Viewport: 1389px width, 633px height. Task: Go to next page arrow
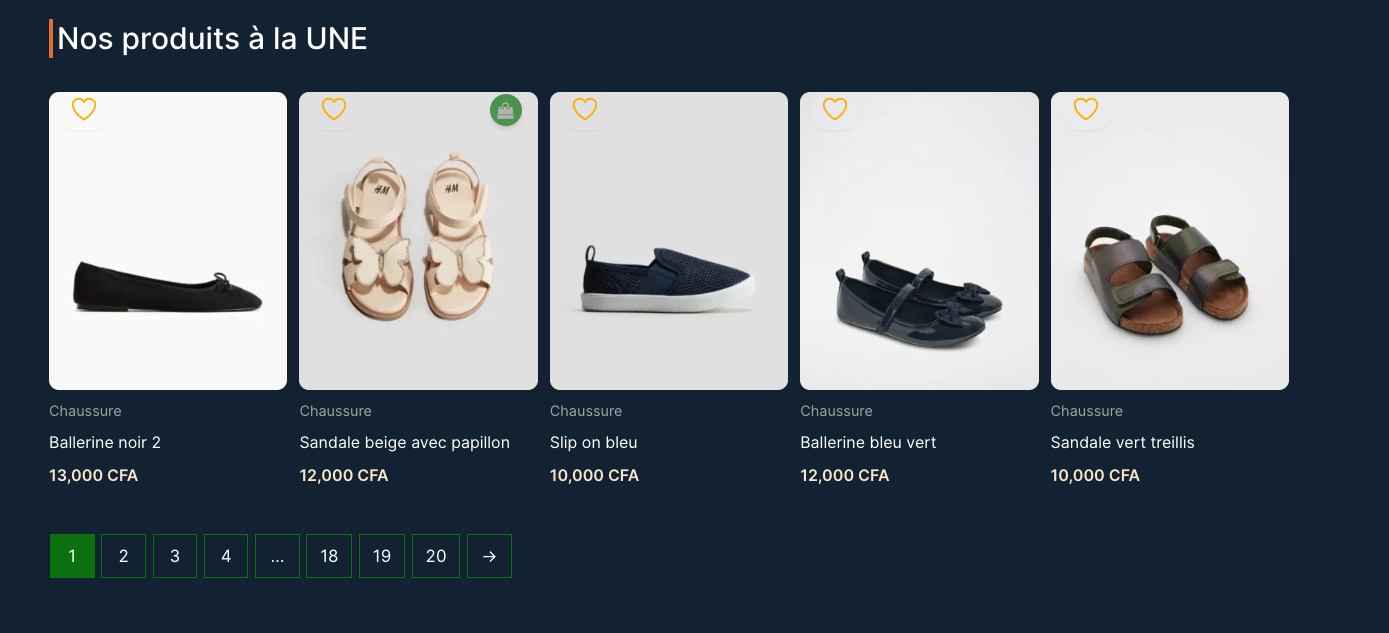pyautogui.click(x=489, y=556)
